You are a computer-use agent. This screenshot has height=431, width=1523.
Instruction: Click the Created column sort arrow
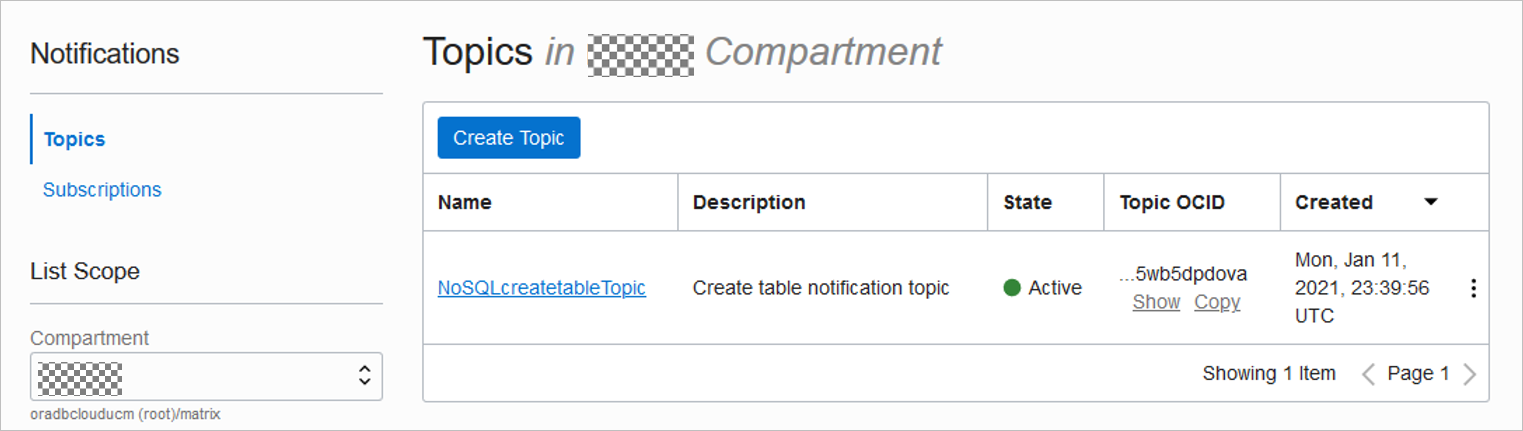pos(1431,202)
